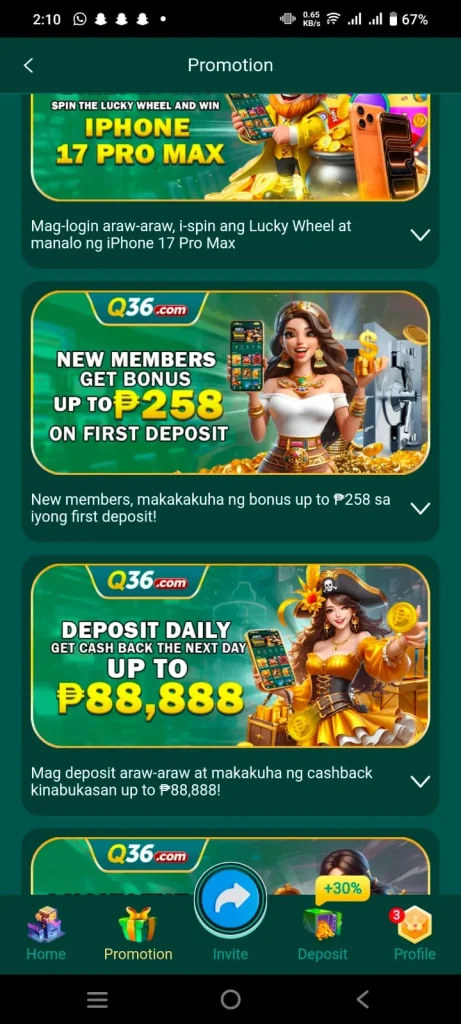Tap the Android recent apps button
461x1024 pixels.
(x=97, y=999)
